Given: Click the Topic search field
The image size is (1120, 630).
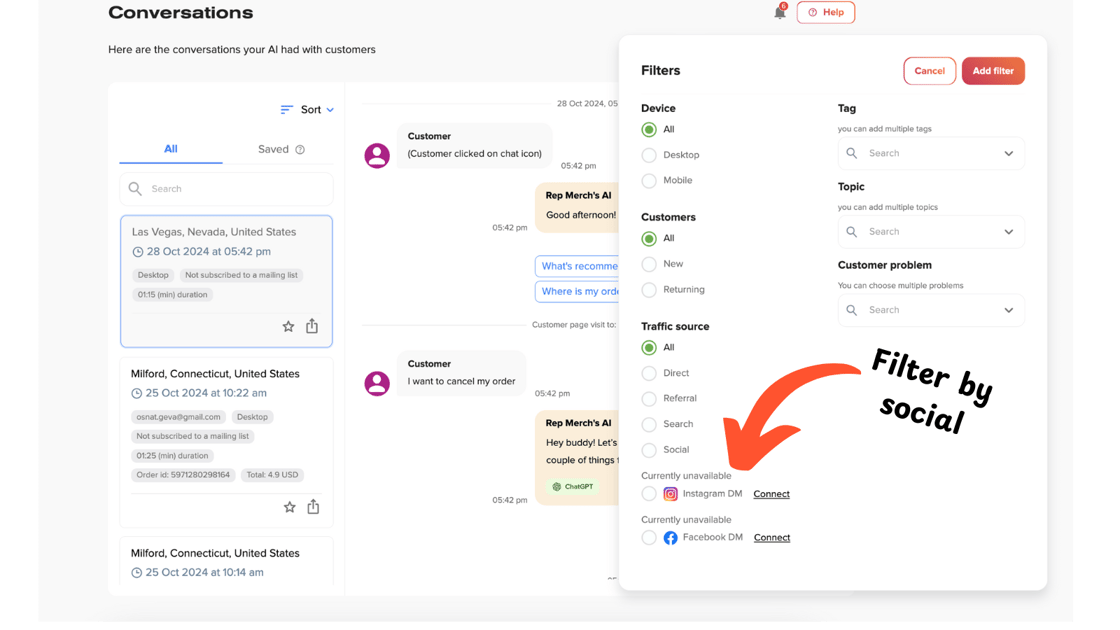Looking at the screenshot, I should 931,231.
